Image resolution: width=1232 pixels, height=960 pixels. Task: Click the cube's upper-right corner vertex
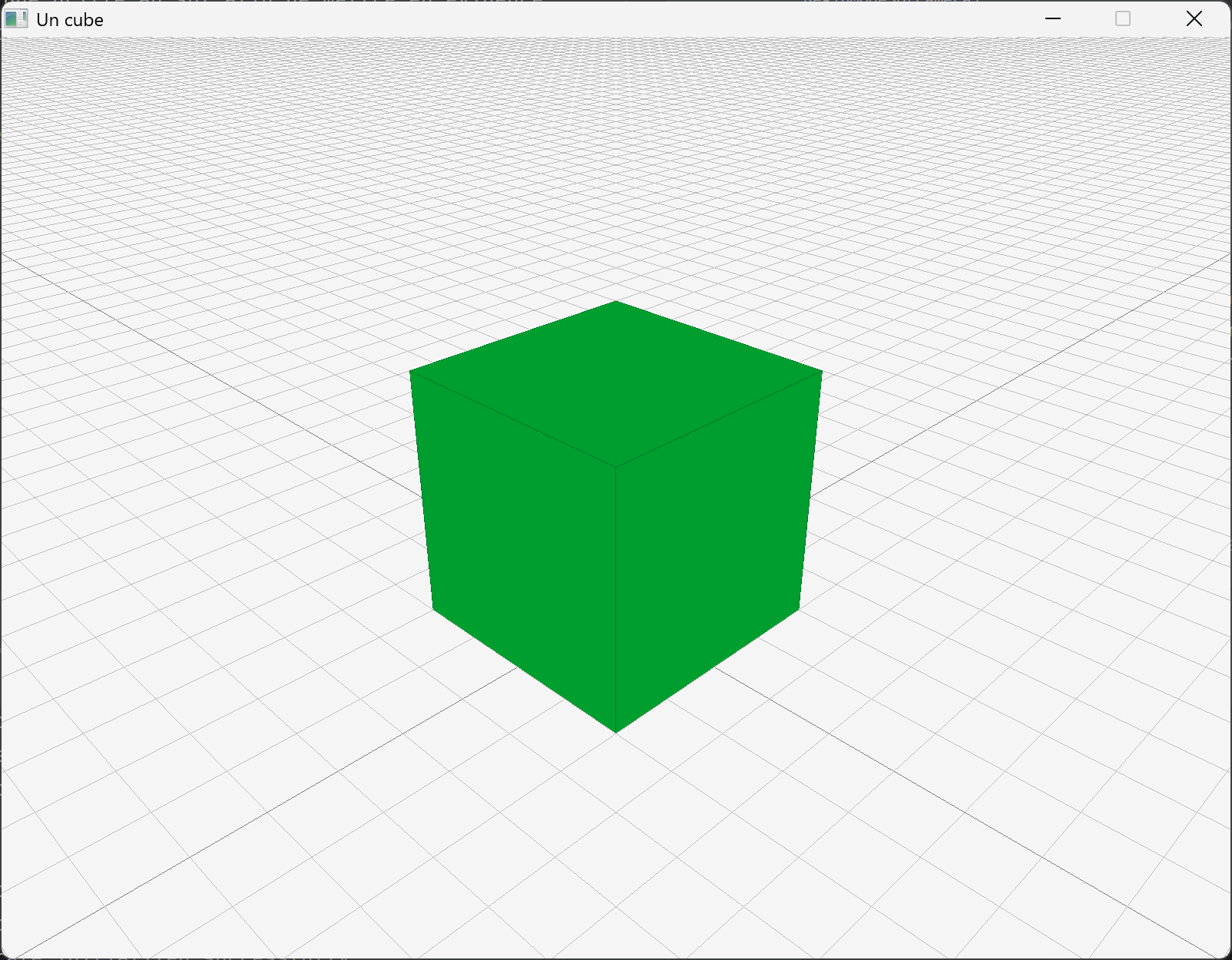pyautogui.click(x=821, y=372)
